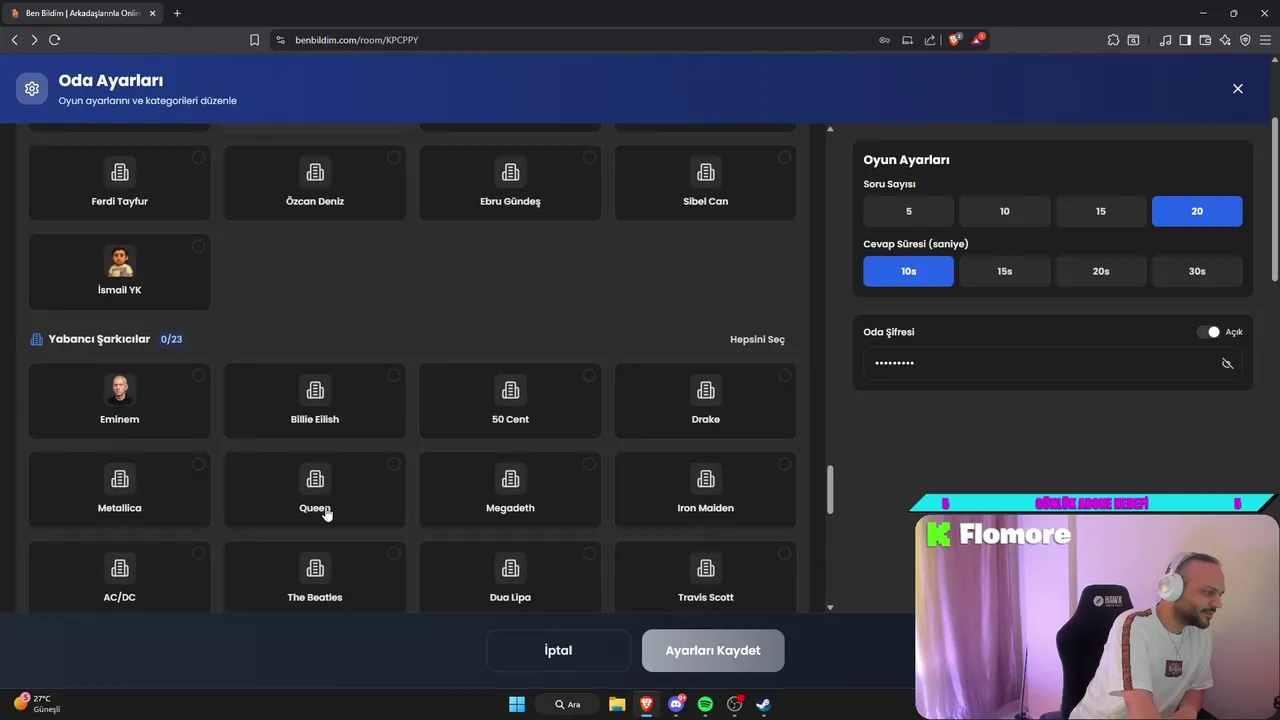Open browser extensions puzzle icon
Image resolution: width=1280 pixels, height=720 pixels.
click(x=1113, y=40)
